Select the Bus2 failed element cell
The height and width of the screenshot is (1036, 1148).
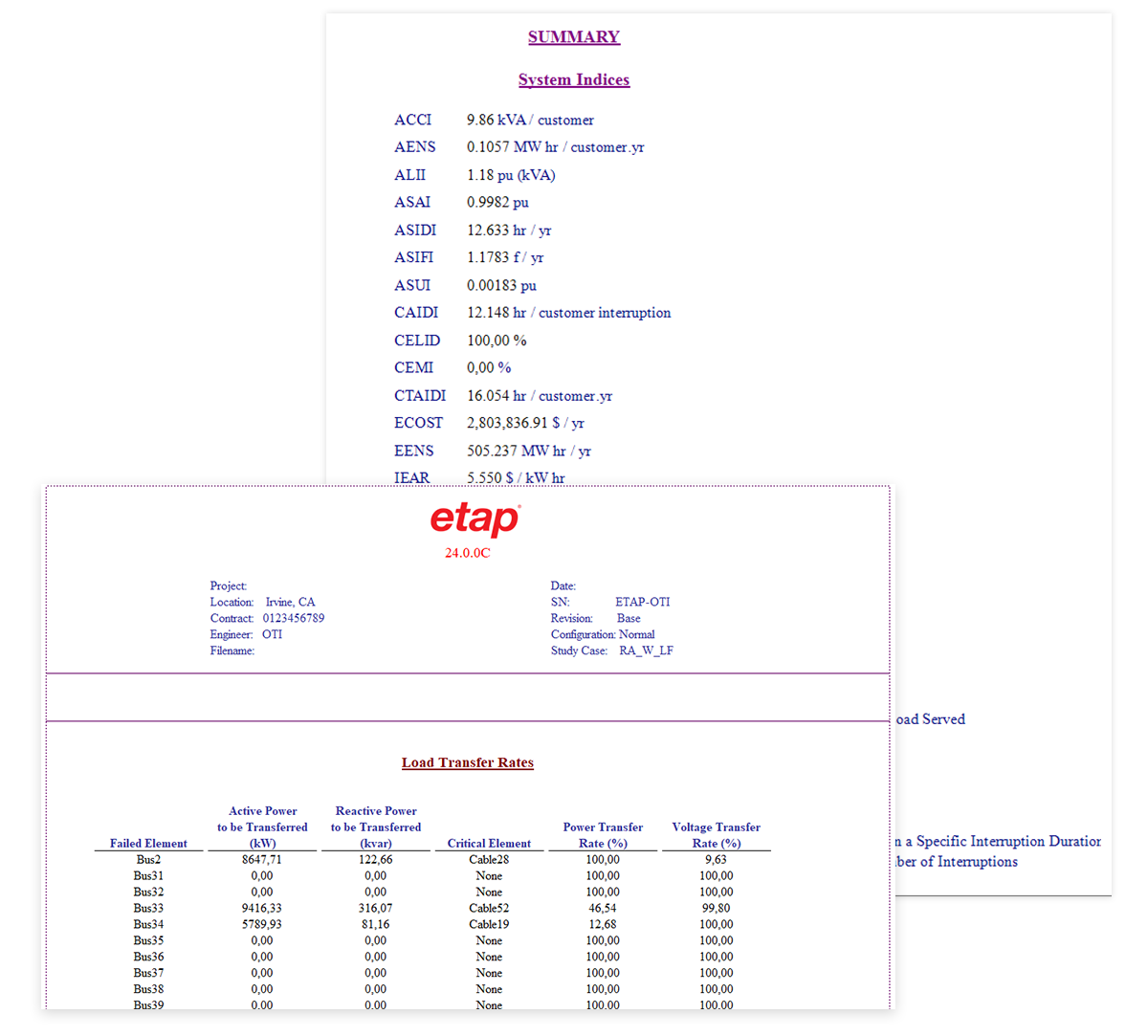pos(148,859)
